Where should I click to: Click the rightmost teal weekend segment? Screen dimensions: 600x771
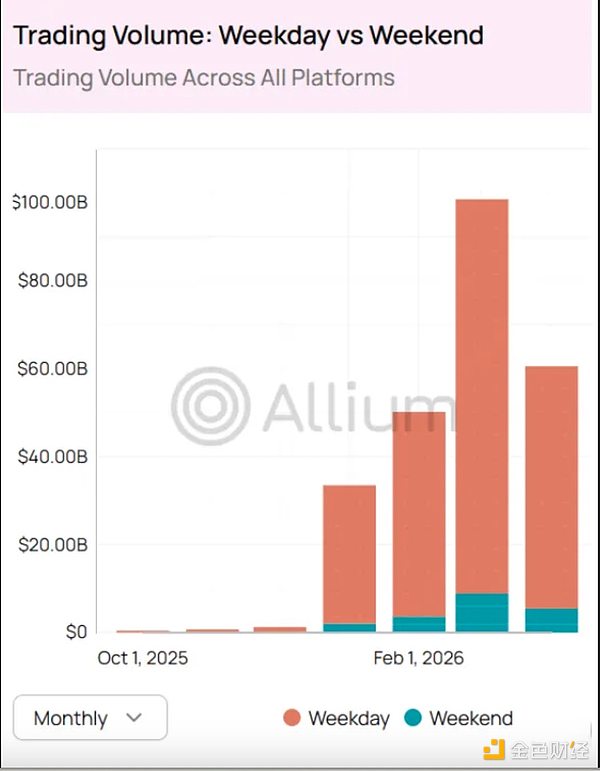click(551, 620)
